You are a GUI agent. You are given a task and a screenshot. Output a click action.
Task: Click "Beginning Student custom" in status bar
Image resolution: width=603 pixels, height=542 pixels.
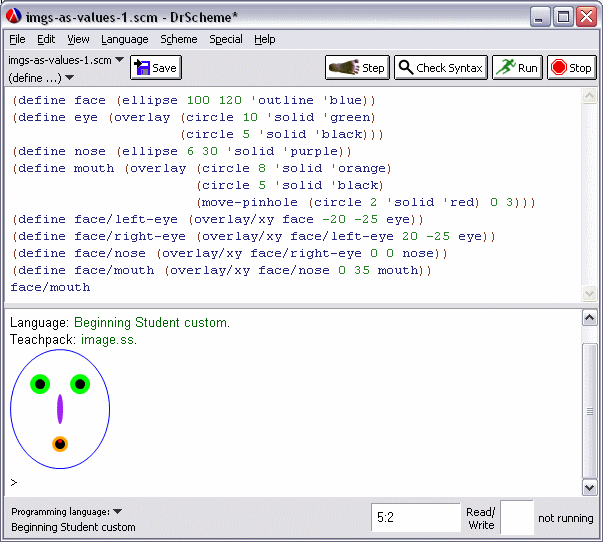pyautogui.click(x=73, y=527)
